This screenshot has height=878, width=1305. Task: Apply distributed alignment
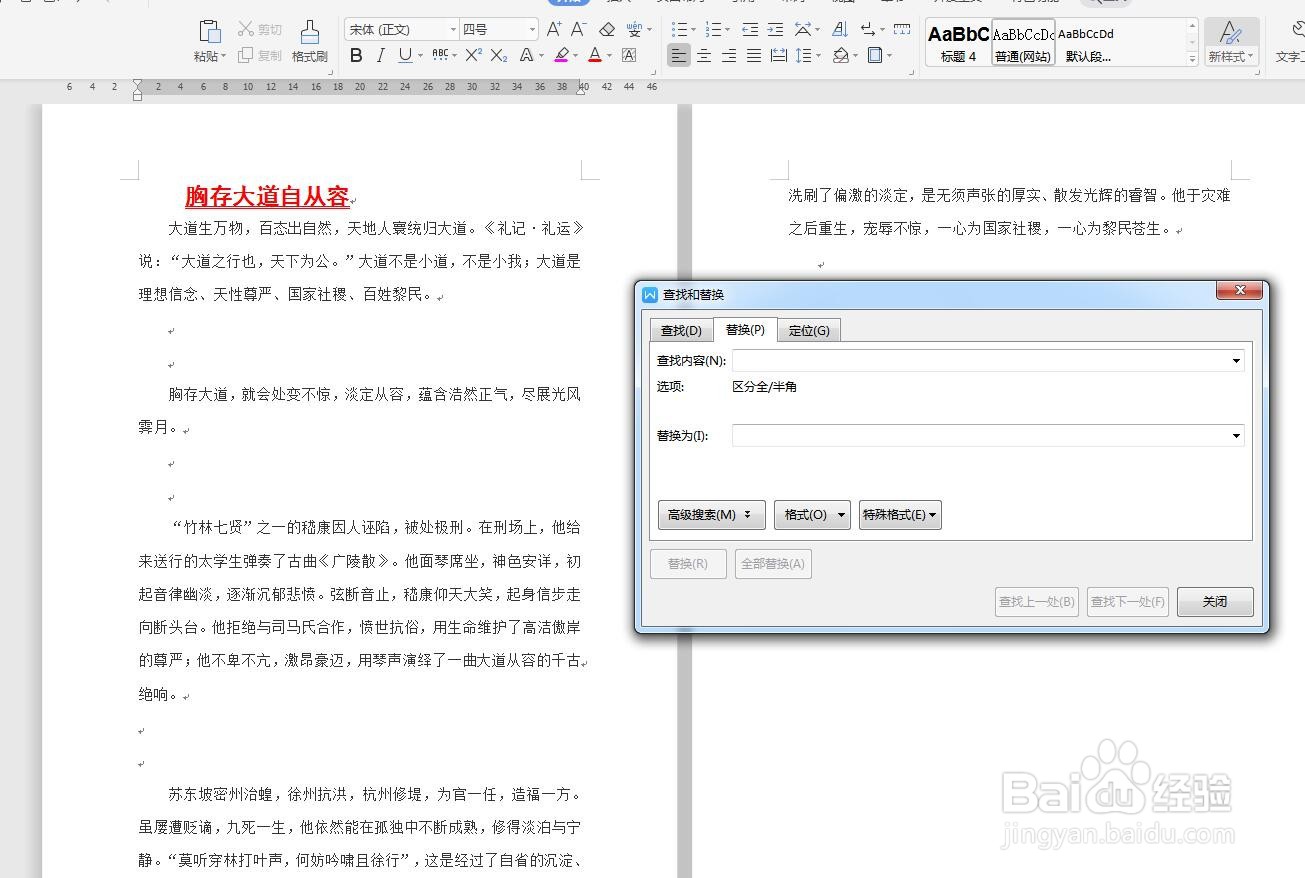779,56
